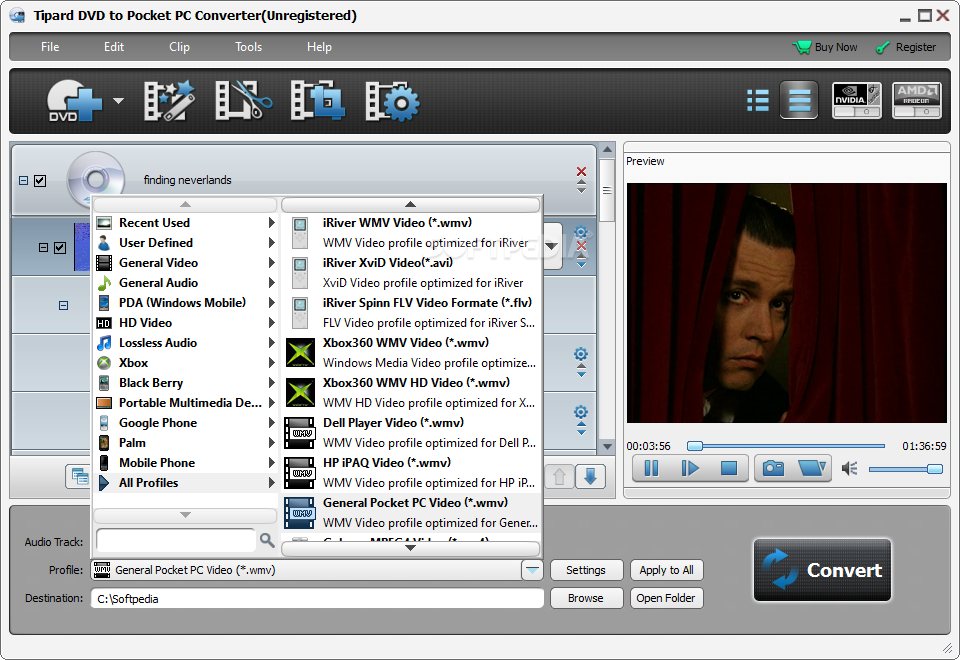Screen dimensions: 960x660
Task: Open the Tools menu
Action: pos(249,47)
